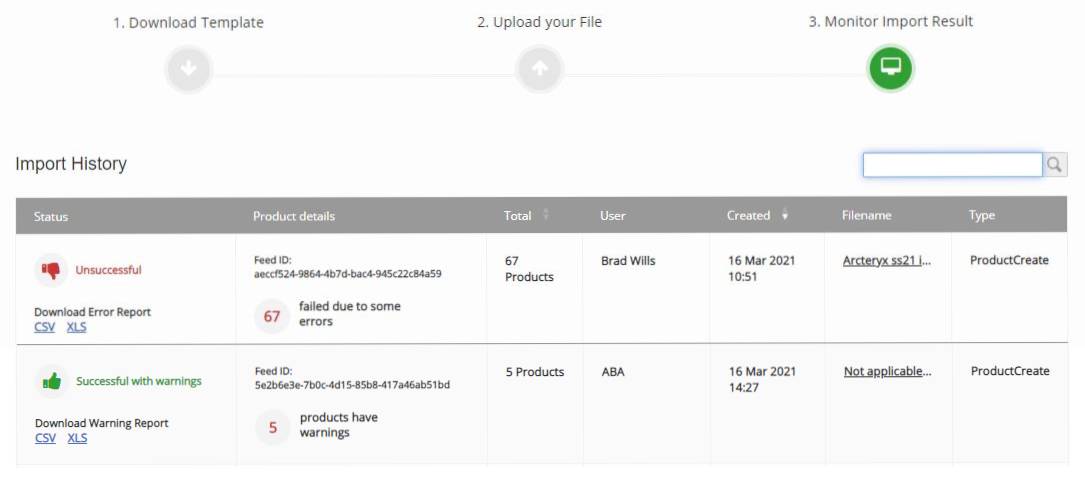This screenshot has height=500, width=1085.
Task: Click the Monitor Import Result monitor icon
Action: [x=890, y=68]
